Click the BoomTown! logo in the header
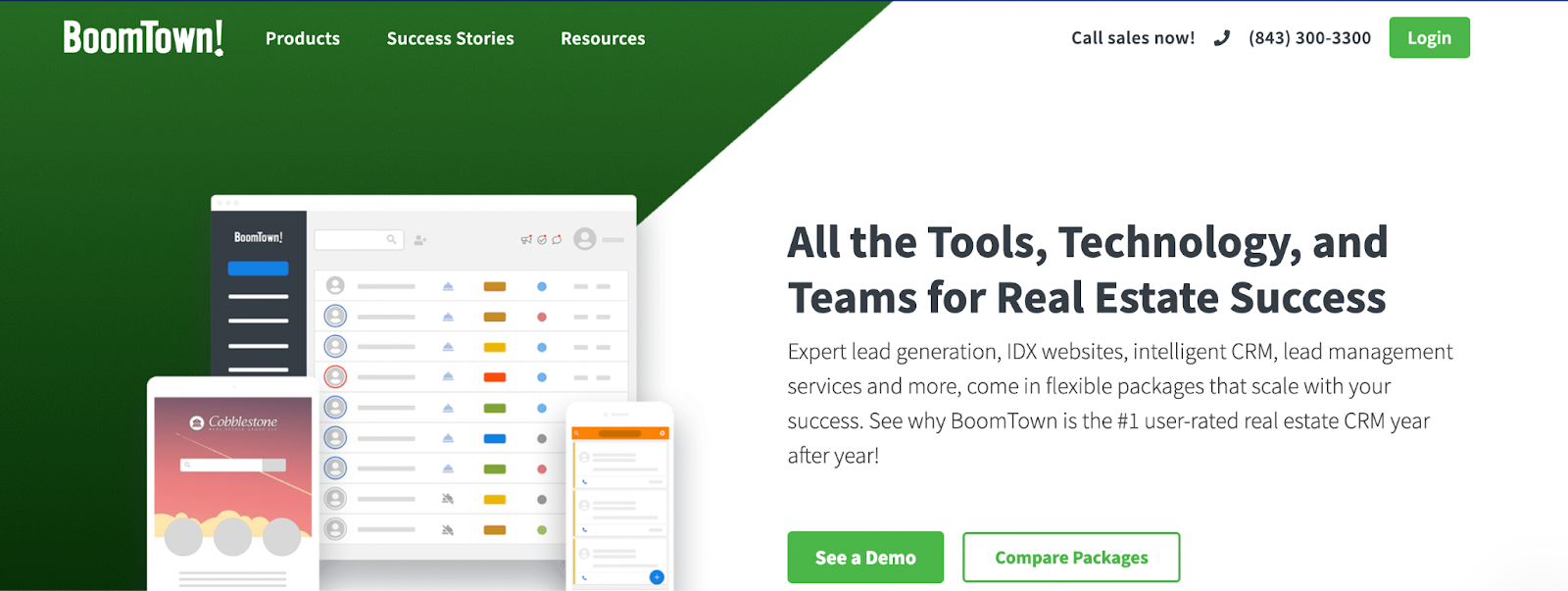1568x591 pixels. tap(143, 38)
